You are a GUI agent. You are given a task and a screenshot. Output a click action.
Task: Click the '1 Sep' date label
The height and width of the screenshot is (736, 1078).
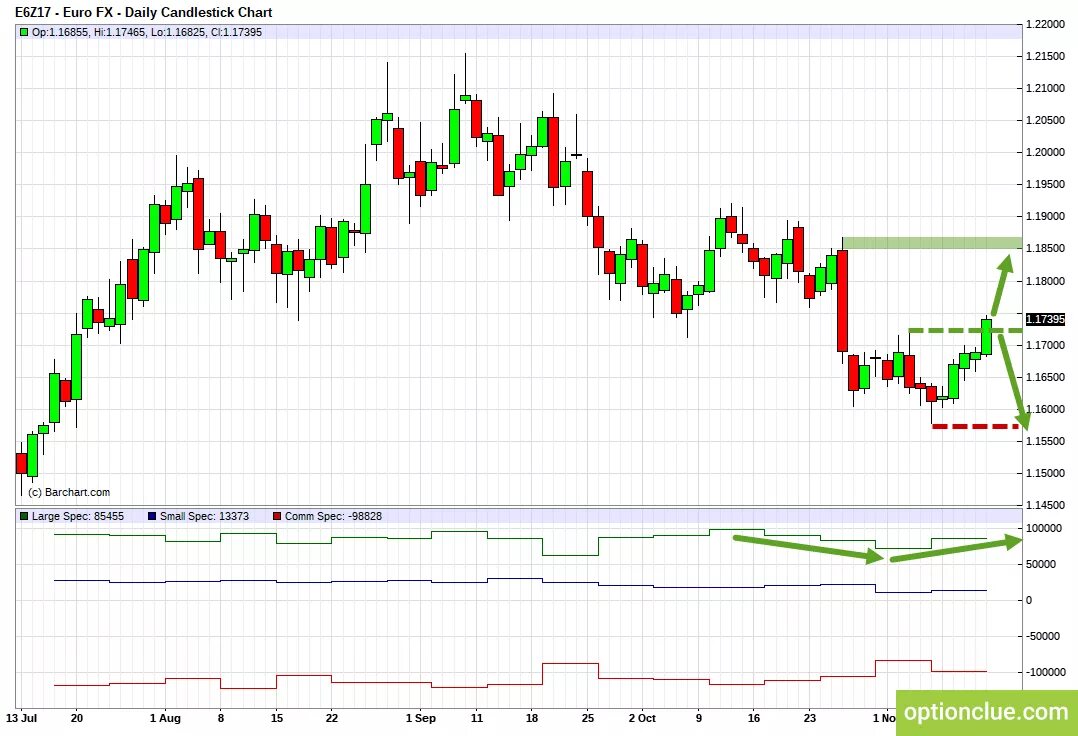pyautogui.click(x=421, y=718)
